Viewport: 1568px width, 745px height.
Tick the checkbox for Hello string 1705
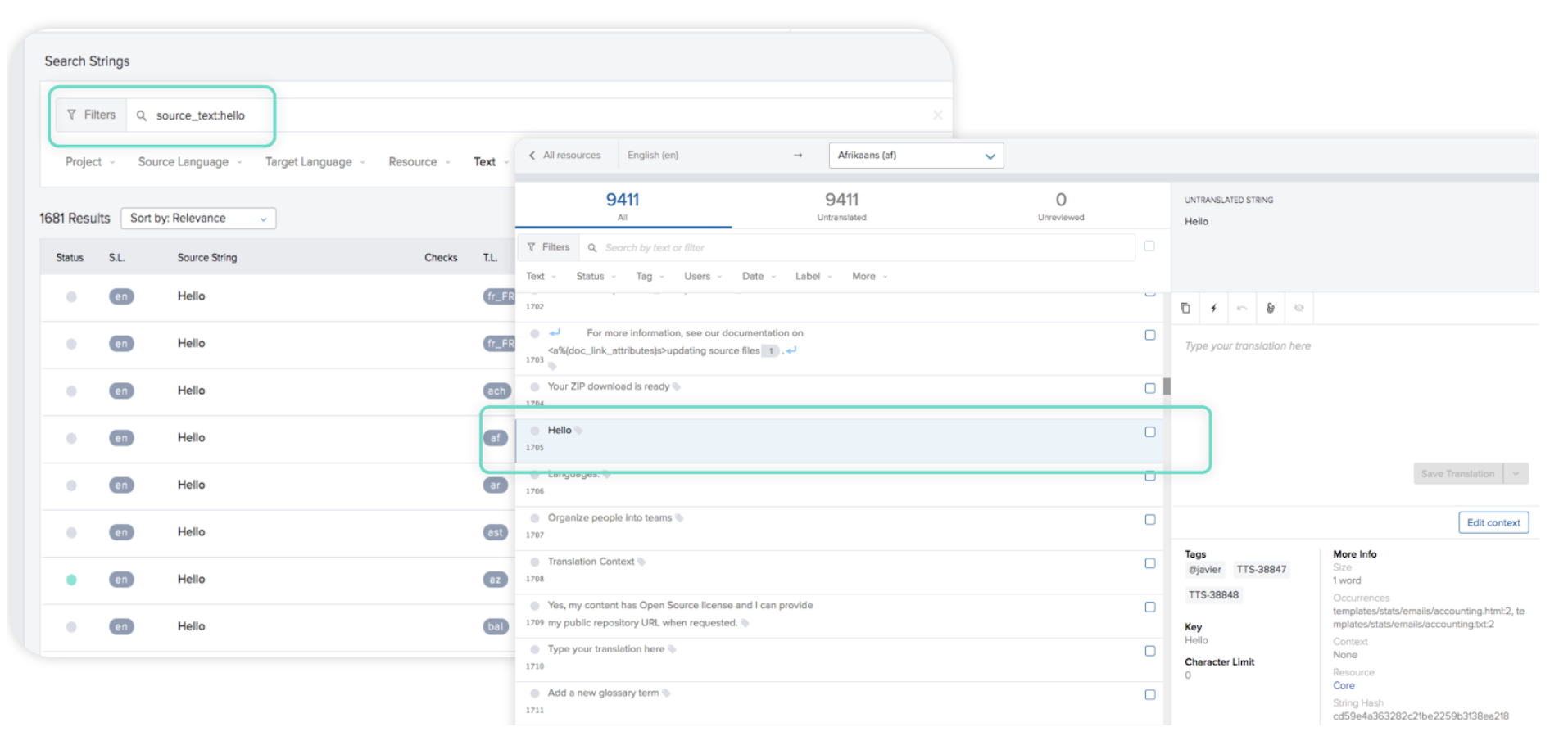pos(1150,432)
